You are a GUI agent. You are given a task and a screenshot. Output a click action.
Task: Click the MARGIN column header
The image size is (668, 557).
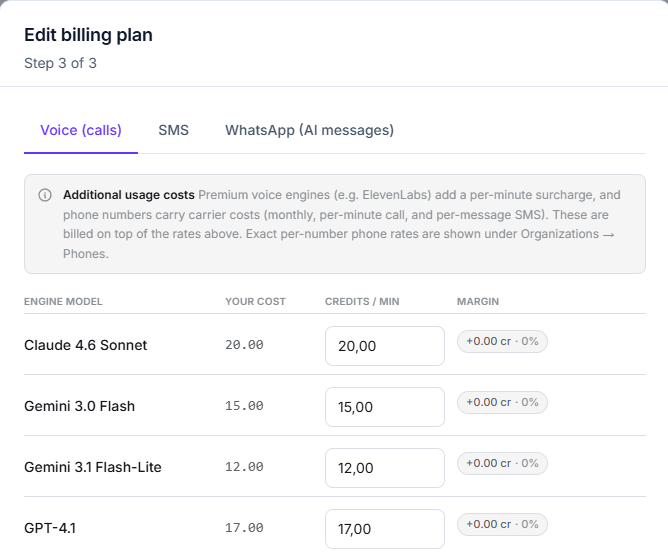point(478,302)
